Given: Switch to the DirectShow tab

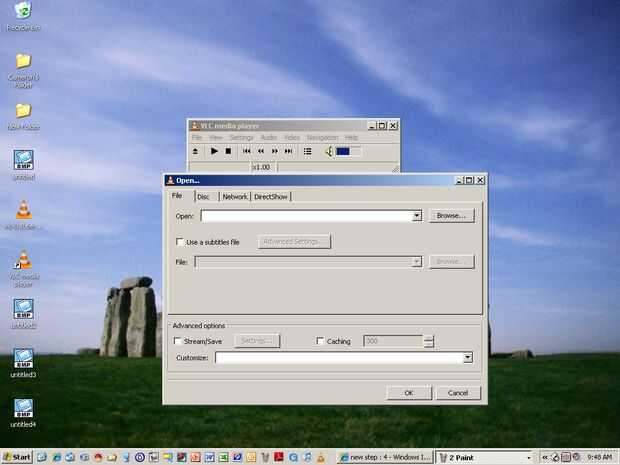Looking at the screenshot, I should click(x=271, y=197).
